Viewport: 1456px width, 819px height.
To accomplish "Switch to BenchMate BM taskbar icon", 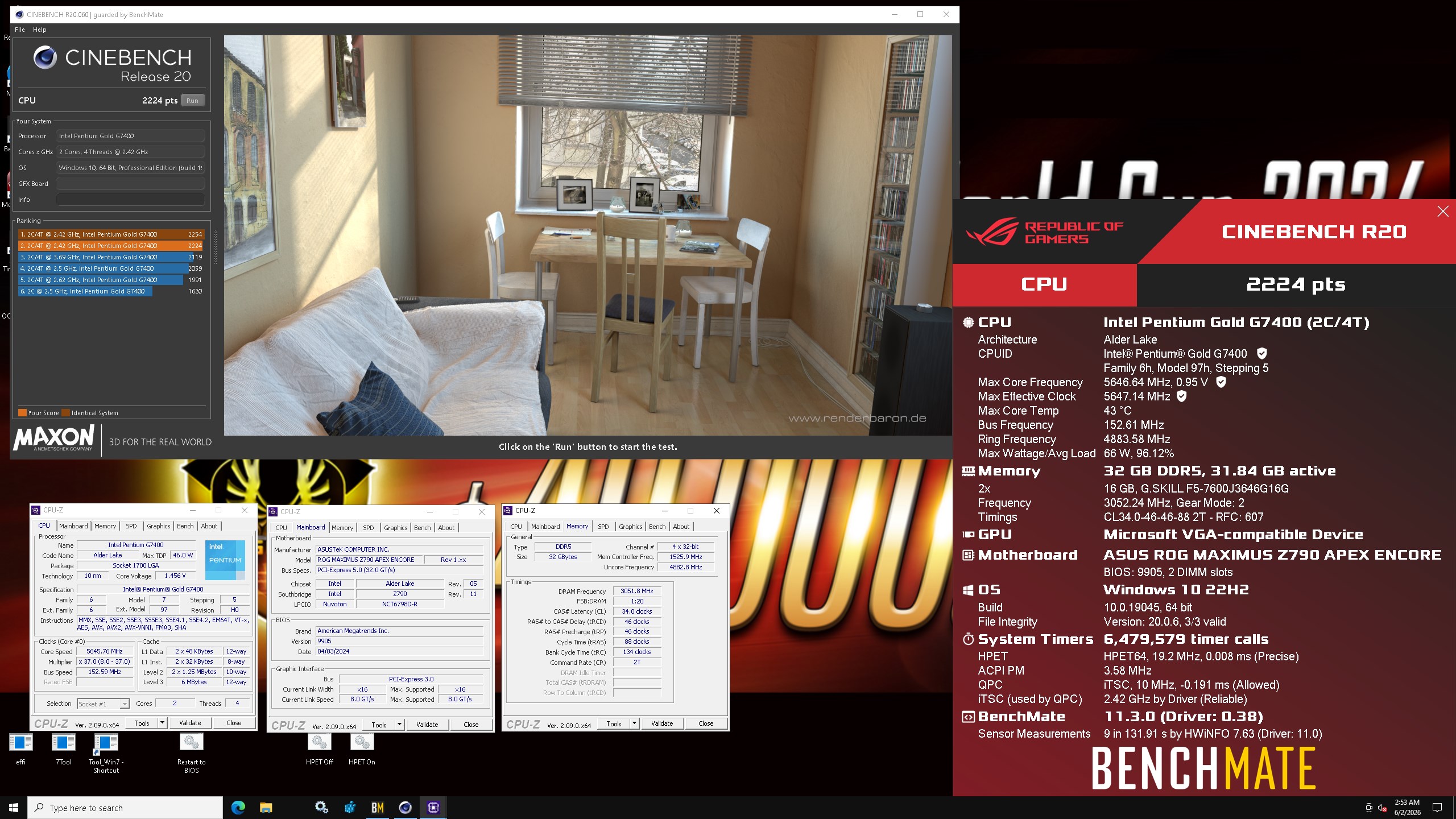I will pyautogui.click(x=378, y=808).
